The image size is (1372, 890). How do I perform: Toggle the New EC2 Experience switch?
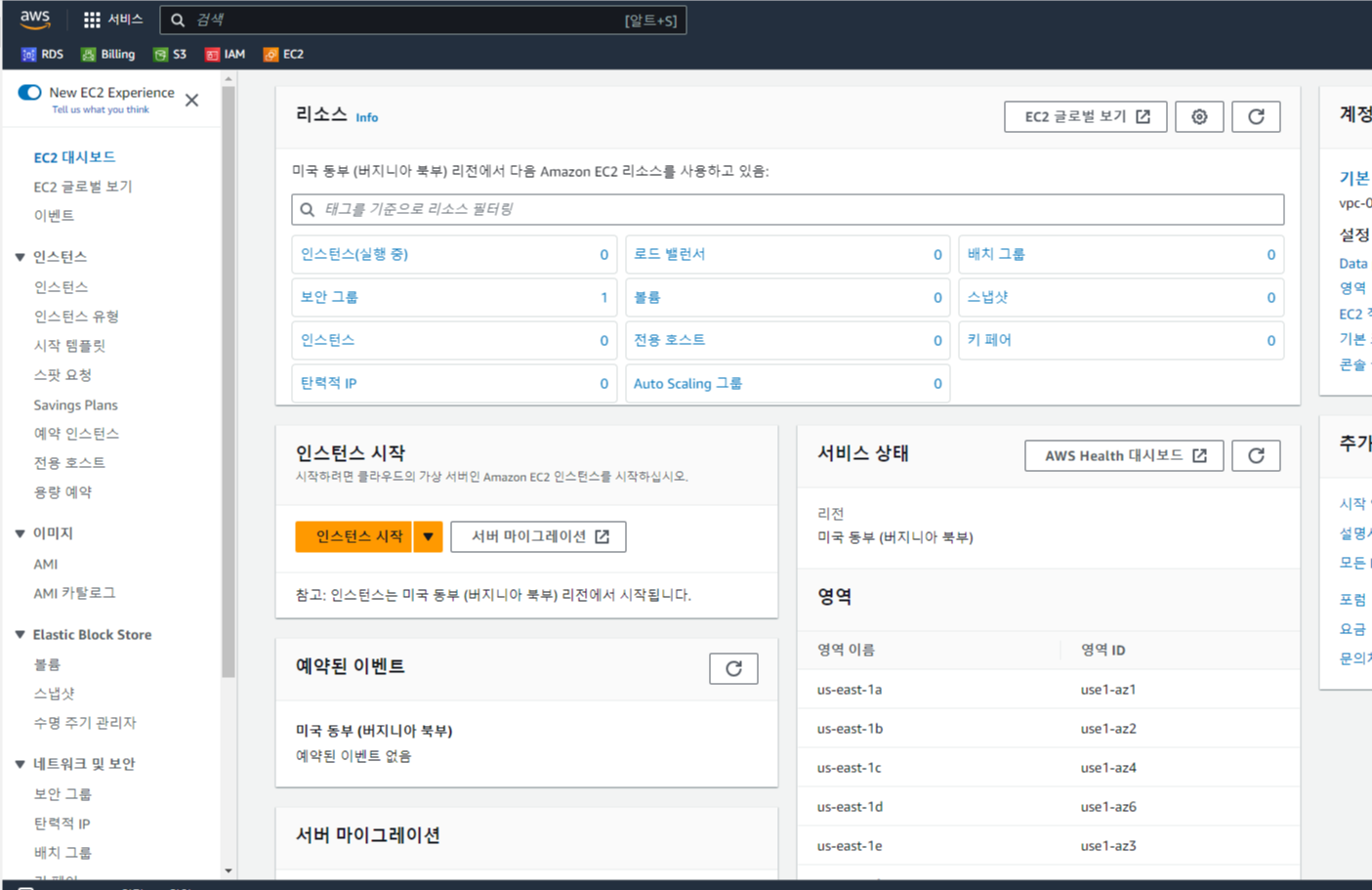pos(29,92)
